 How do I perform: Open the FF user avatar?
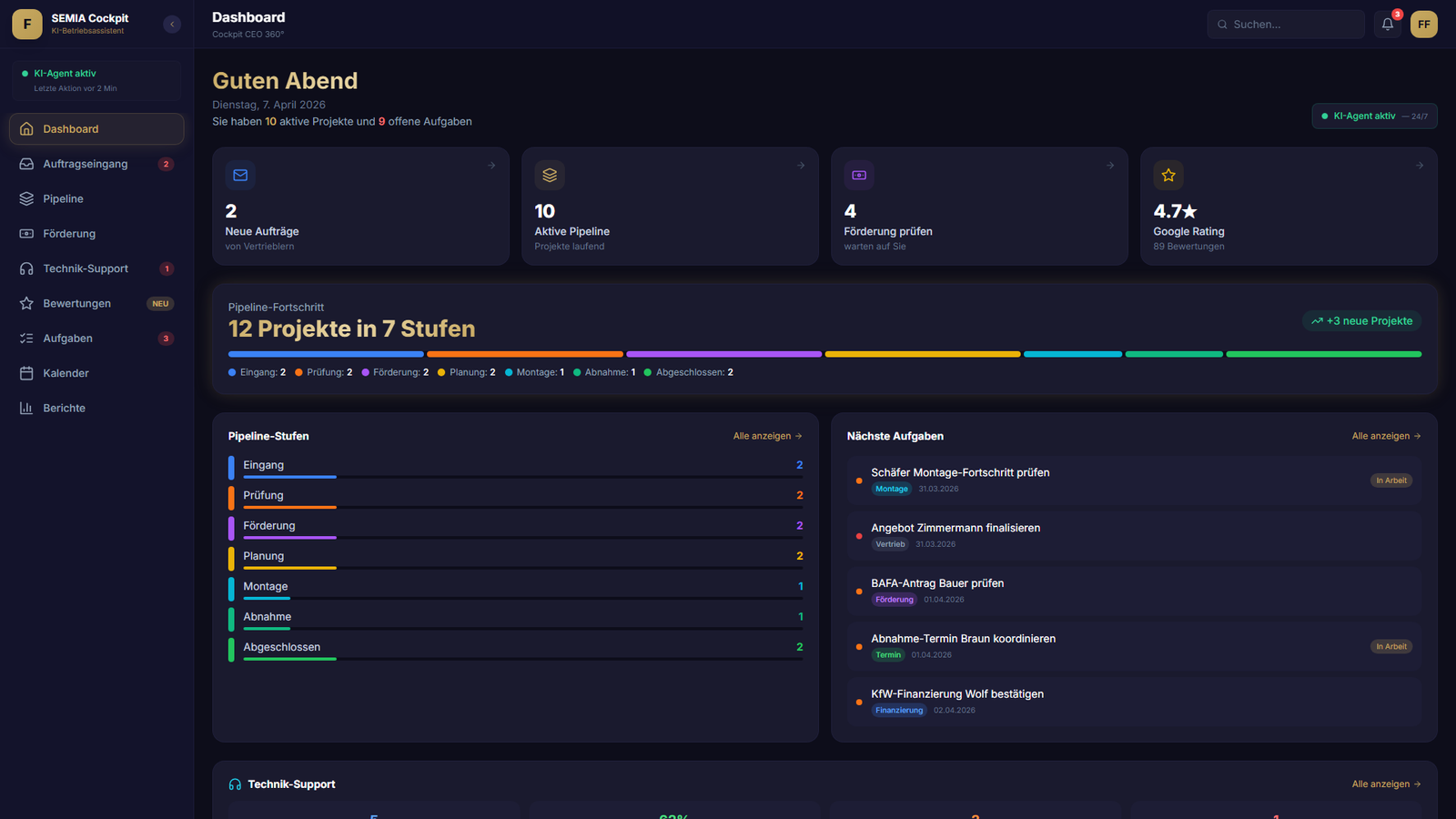[1423, 25]
